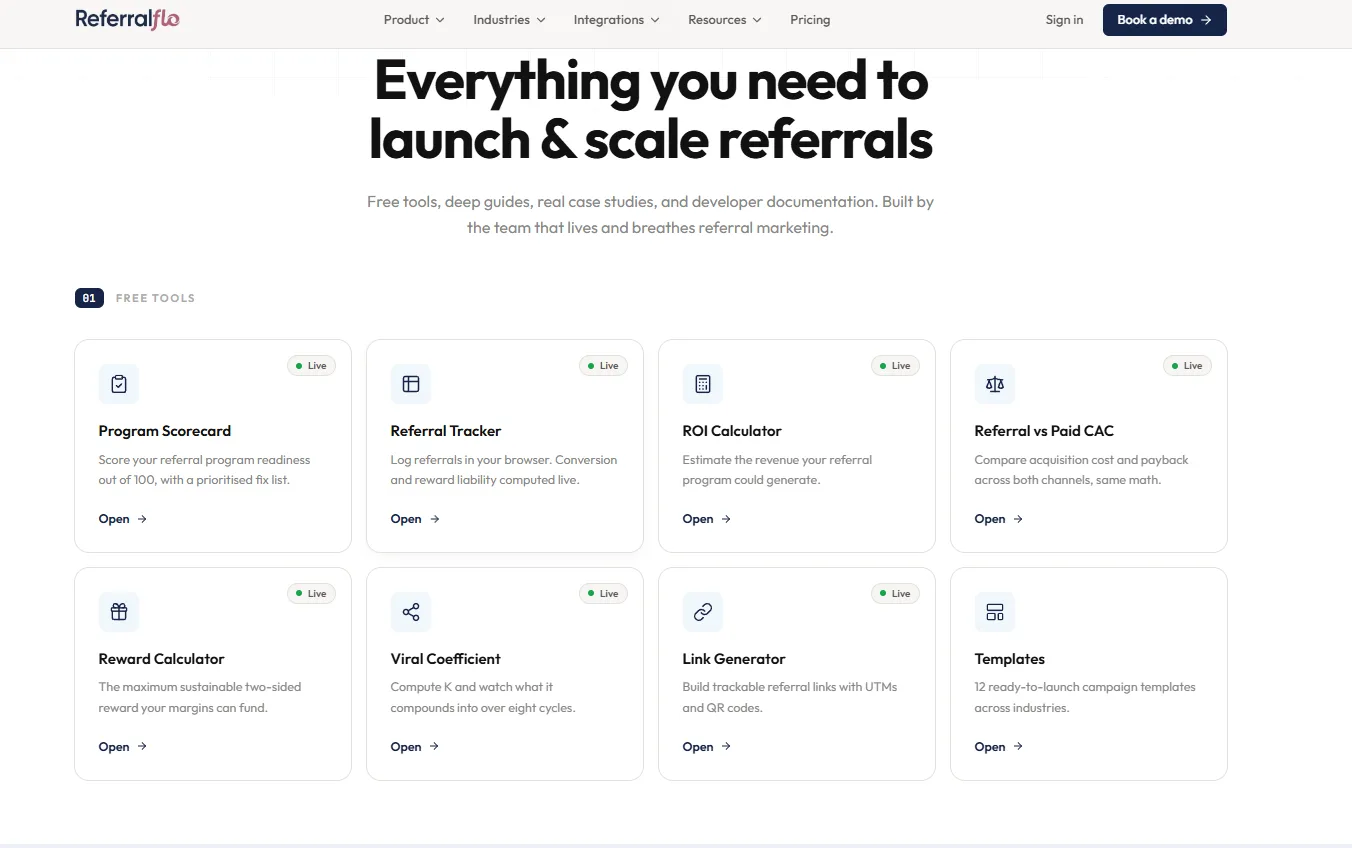The image size is (1352, 848).
Task: Open the Integrations dropdown menu
Action: tap(617, 20)
